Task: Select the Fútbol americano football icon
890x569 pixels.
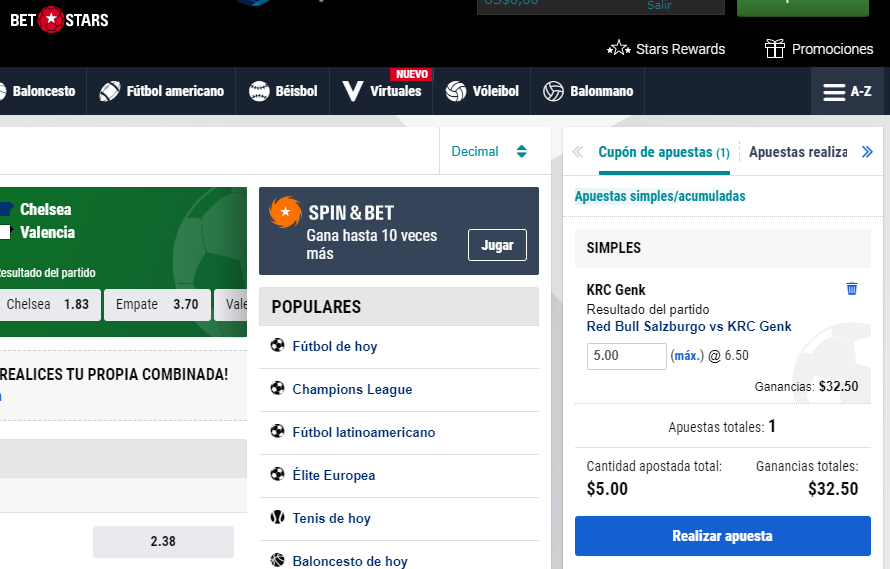Action: coord(110,91)
